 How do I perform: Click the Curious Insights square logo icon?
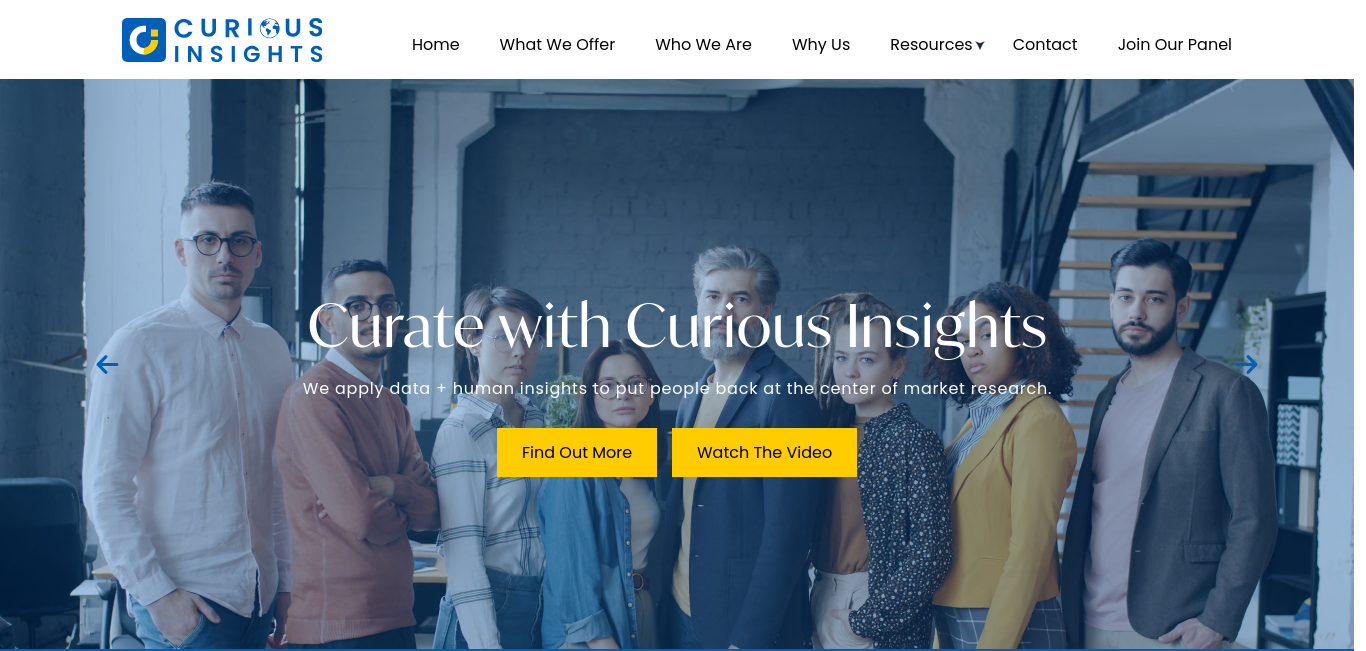click(143, 40)
